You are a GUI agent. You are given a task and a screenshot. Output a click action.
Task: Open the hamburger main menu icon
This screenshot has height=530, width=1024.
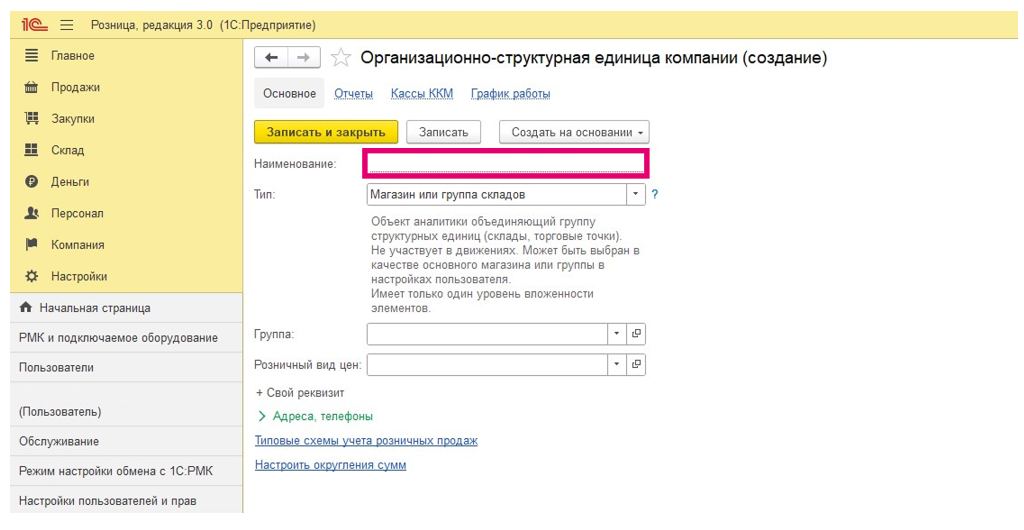[x=67, y=25]
